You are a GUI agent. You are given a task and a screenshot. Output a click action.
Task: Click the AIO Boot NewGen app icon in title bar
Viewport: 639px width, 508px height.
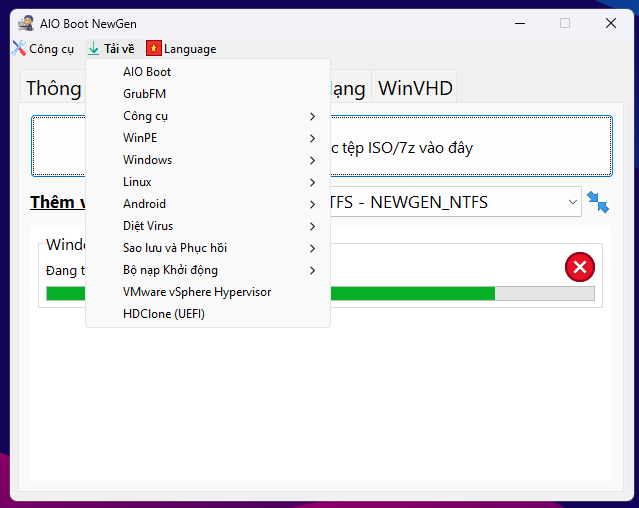click(x=26, y=23)
